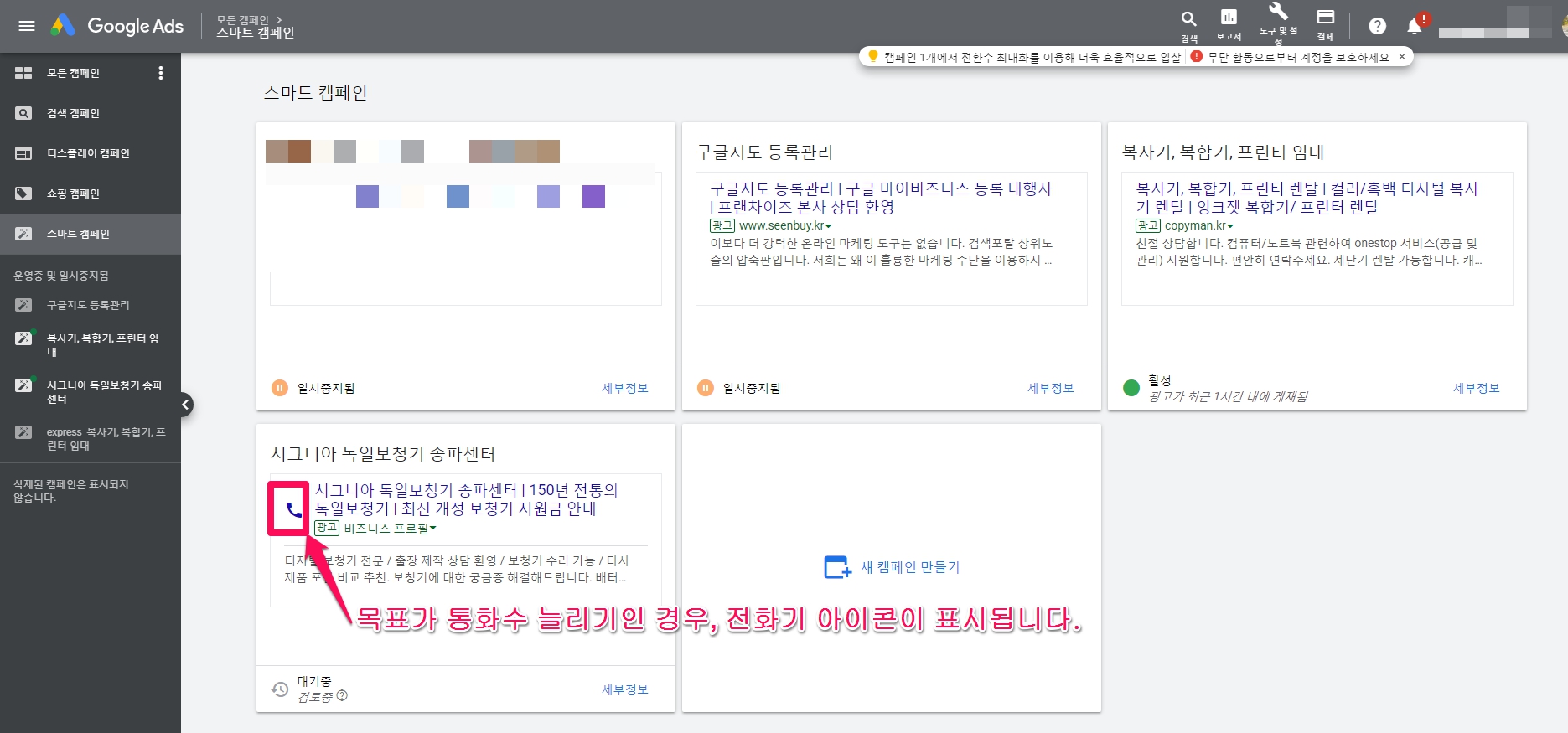Viewport: 1568px width, 733px height.
Task: Open the help question mark icon
Action: coord(1377,26)
